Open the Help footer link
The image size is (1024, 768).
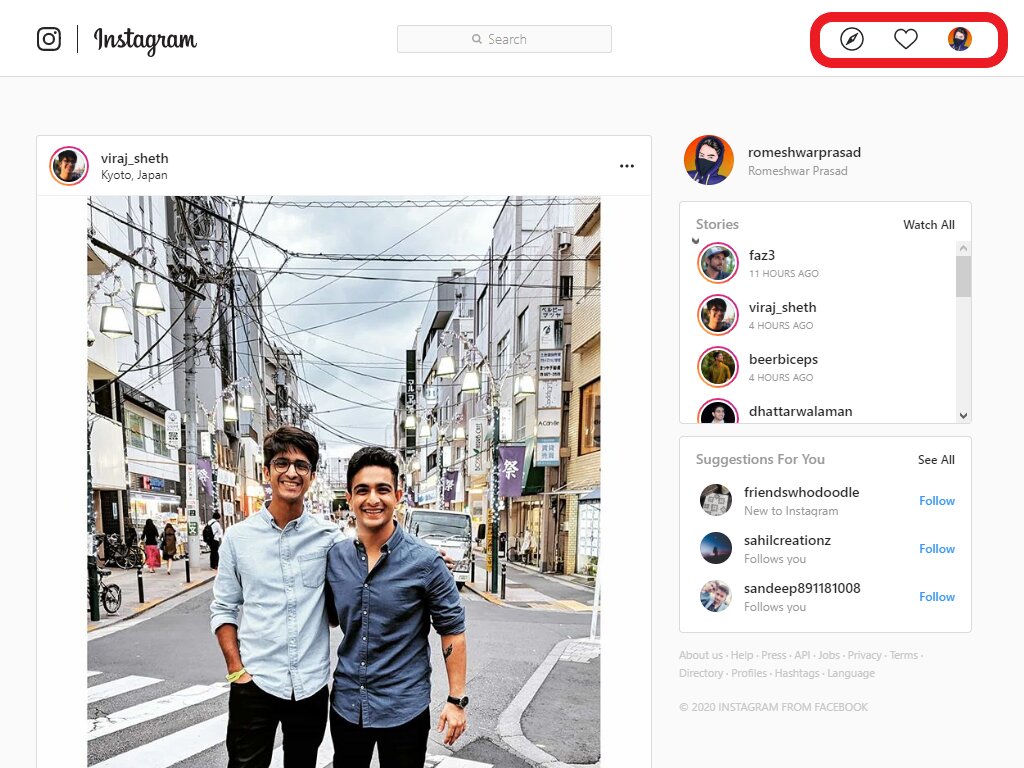click(x=742, y=655)
